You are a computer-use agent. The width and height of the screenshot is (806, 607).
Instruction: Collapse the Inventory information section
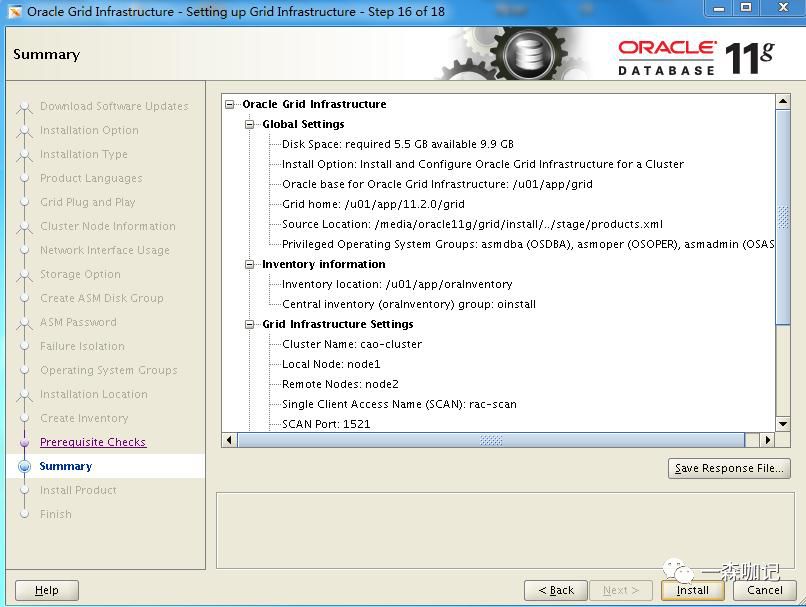[x=249, y=264]
